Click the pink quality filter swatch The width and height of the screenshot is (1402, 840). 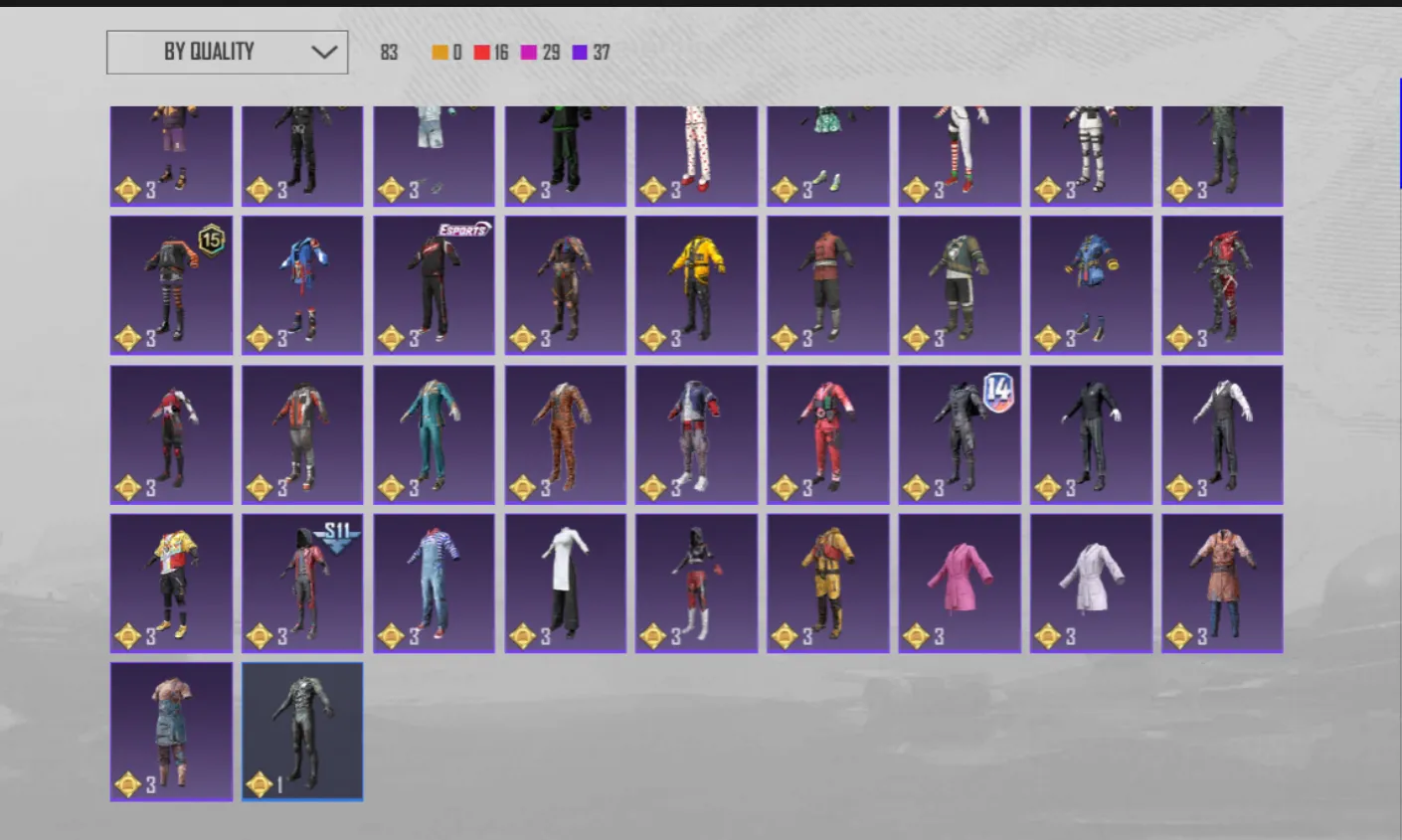(529, 53)
